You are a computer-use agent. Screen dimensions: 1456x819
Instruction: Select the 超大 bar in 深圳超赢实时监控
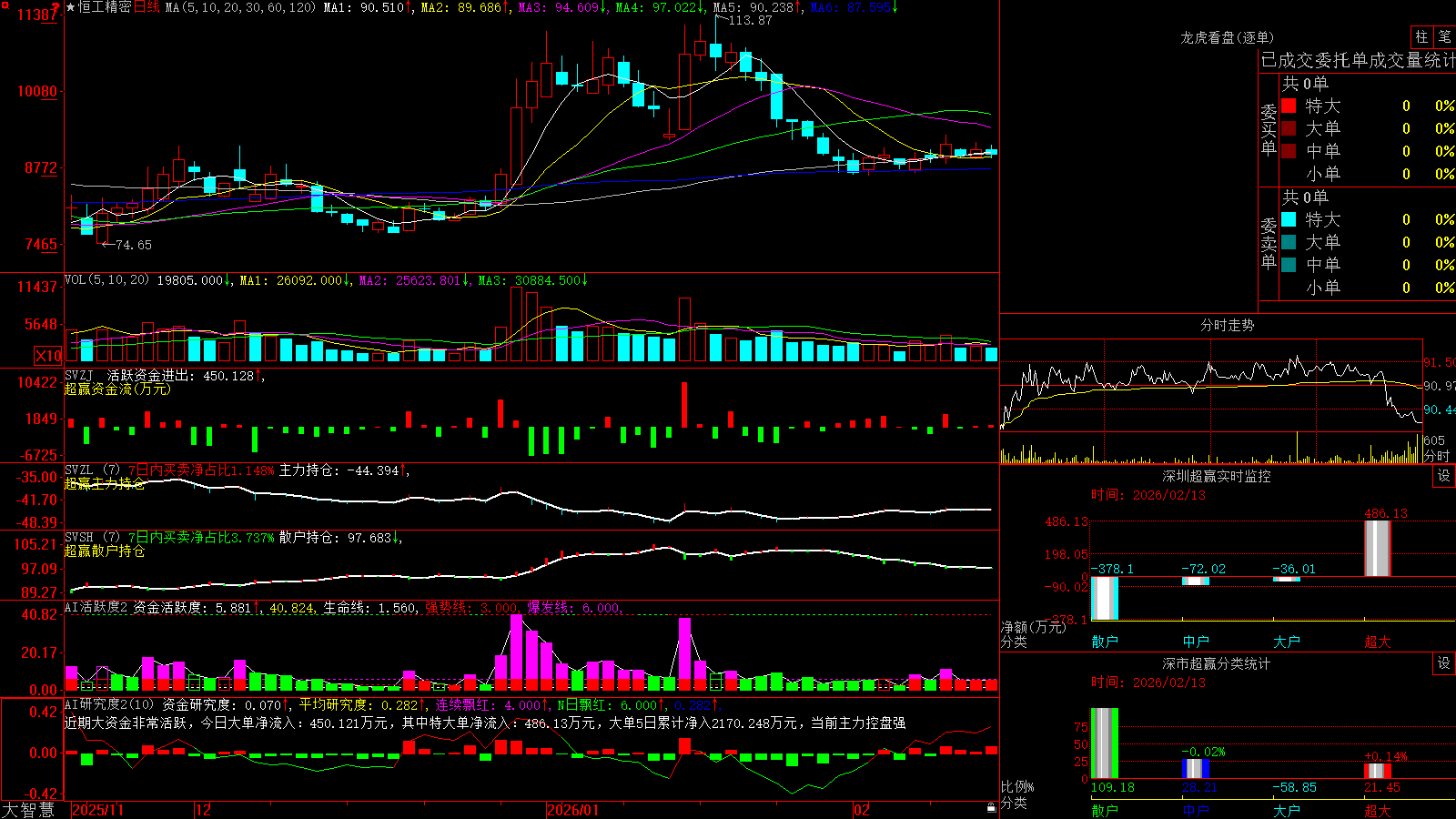click(1378, 549)
